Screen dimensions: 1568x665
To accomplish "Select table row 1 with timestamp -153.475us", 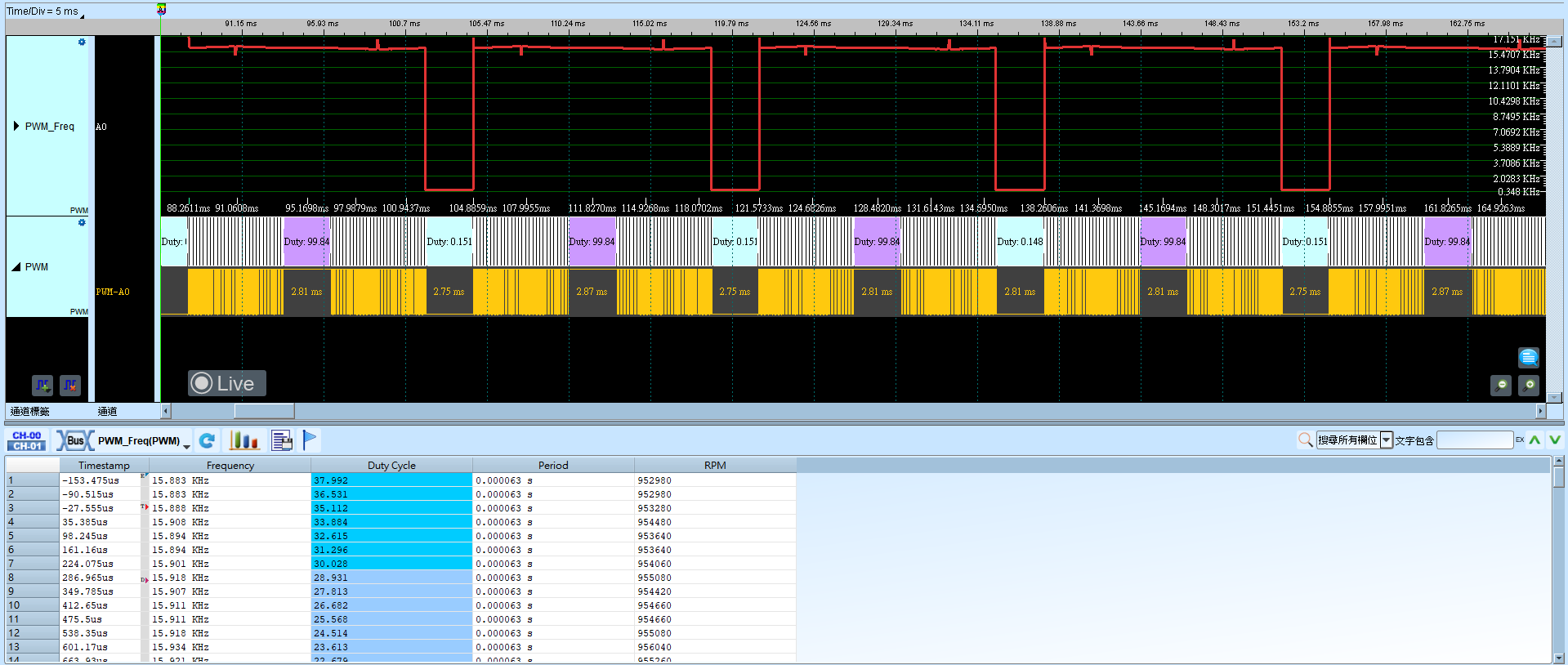I will [x=400, y=480].
